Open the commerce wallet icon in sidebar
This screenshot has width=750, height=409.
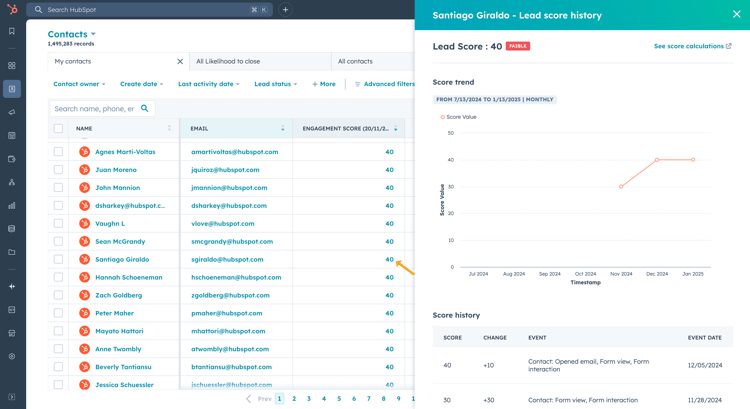12,159
